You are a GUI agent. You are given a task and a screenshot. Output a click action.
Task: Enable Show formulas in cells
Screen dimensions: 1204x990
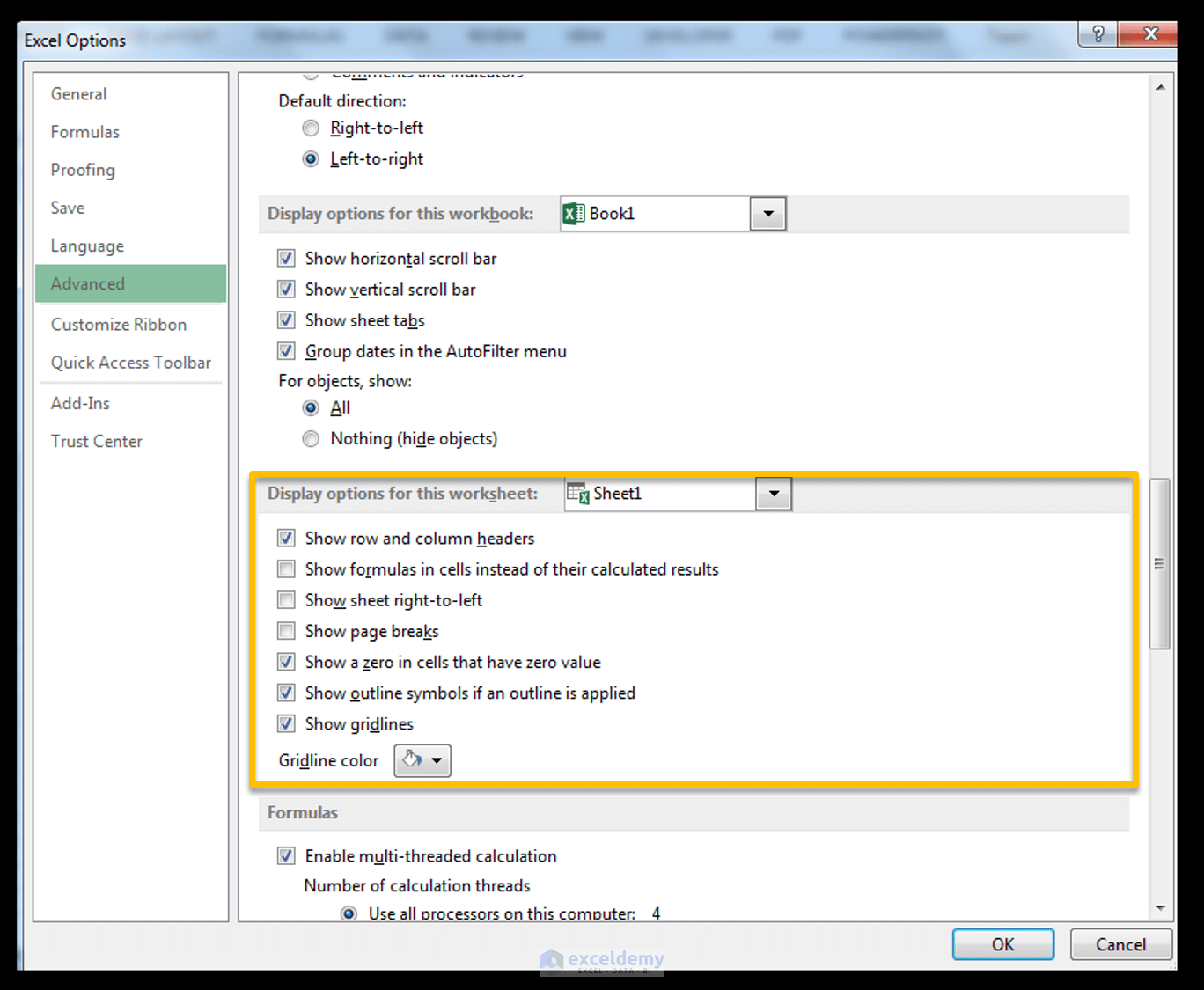click(286, 568)
